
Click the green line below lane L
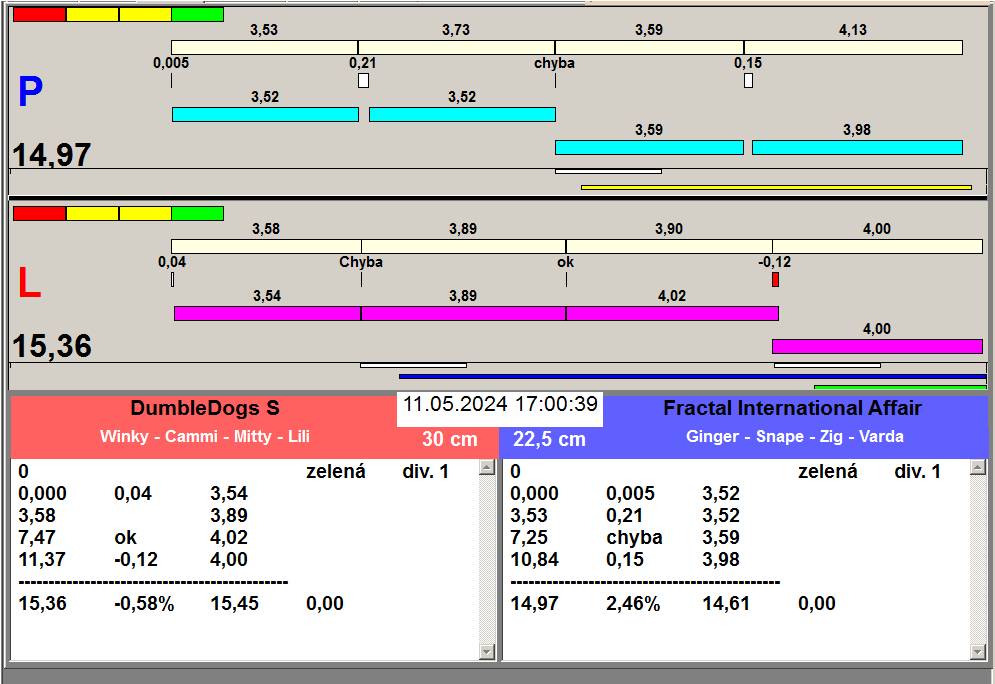900,386
